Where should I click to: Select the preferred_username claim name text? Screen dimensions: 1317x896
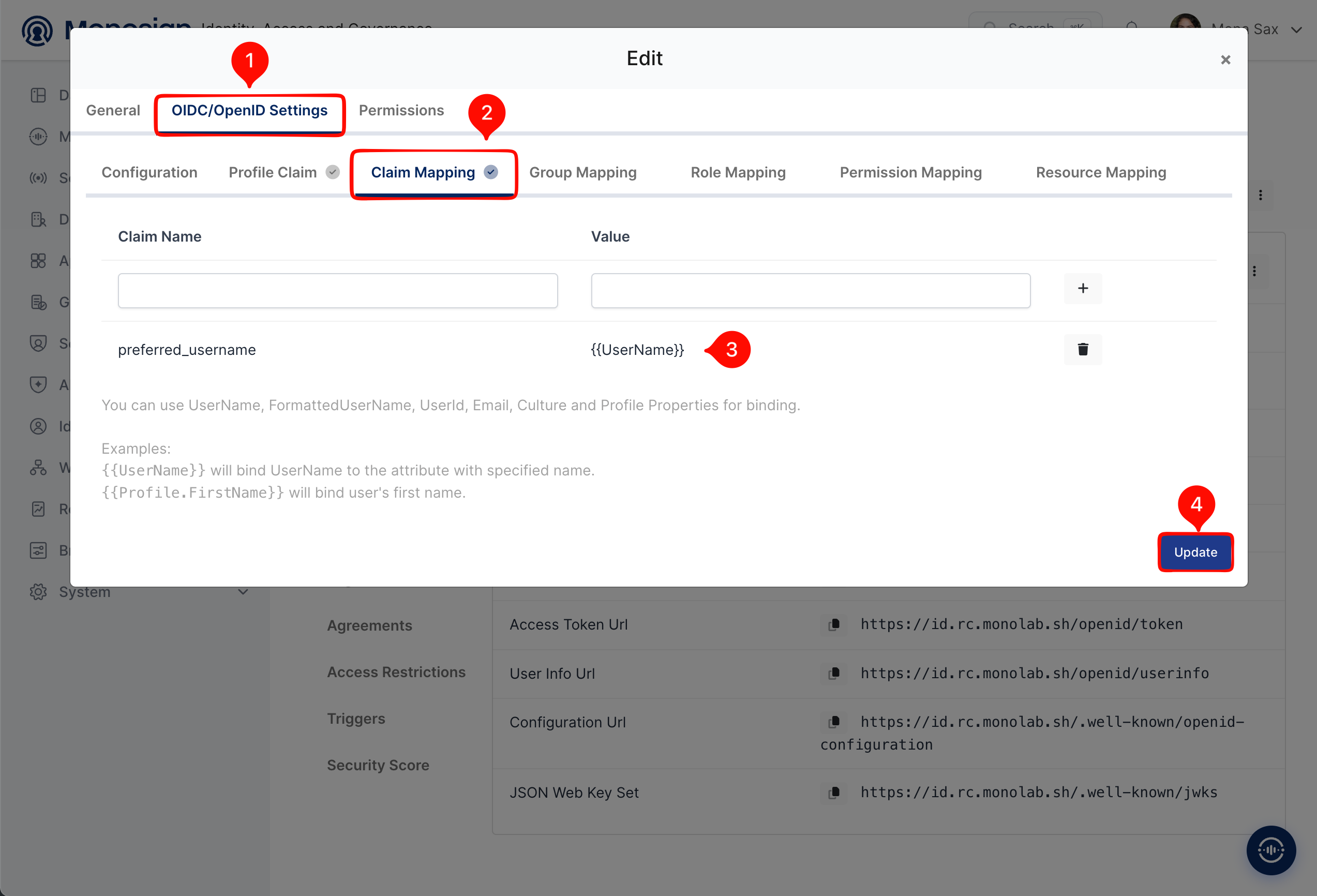pos(187,350)
